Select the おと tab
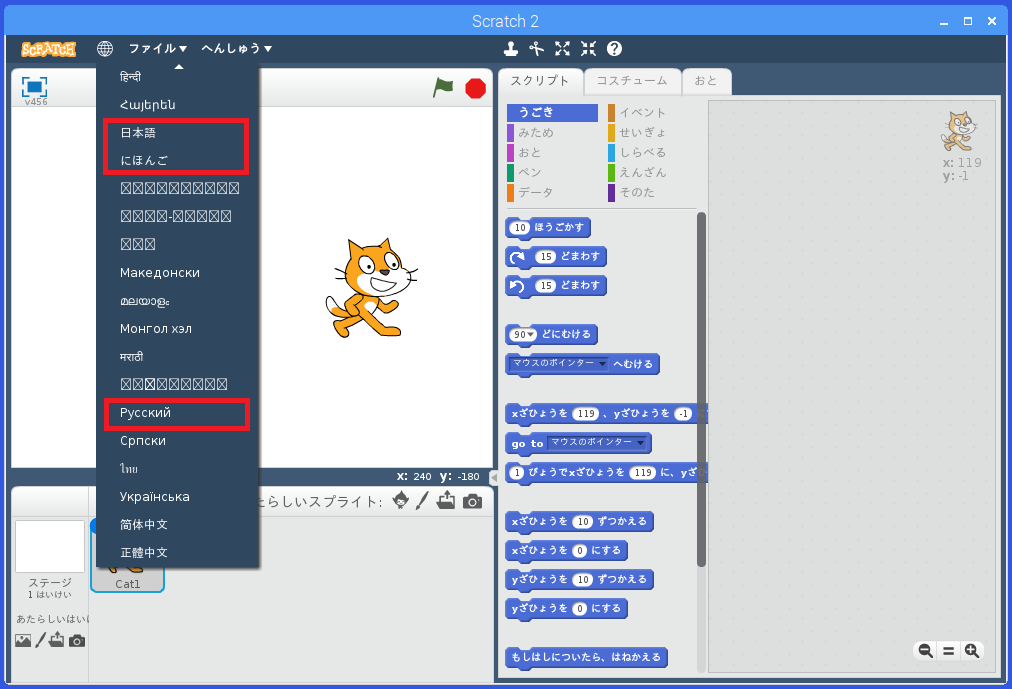This screenshot has width=1012, height=689. pyautogui.click(x=706, y=81)
